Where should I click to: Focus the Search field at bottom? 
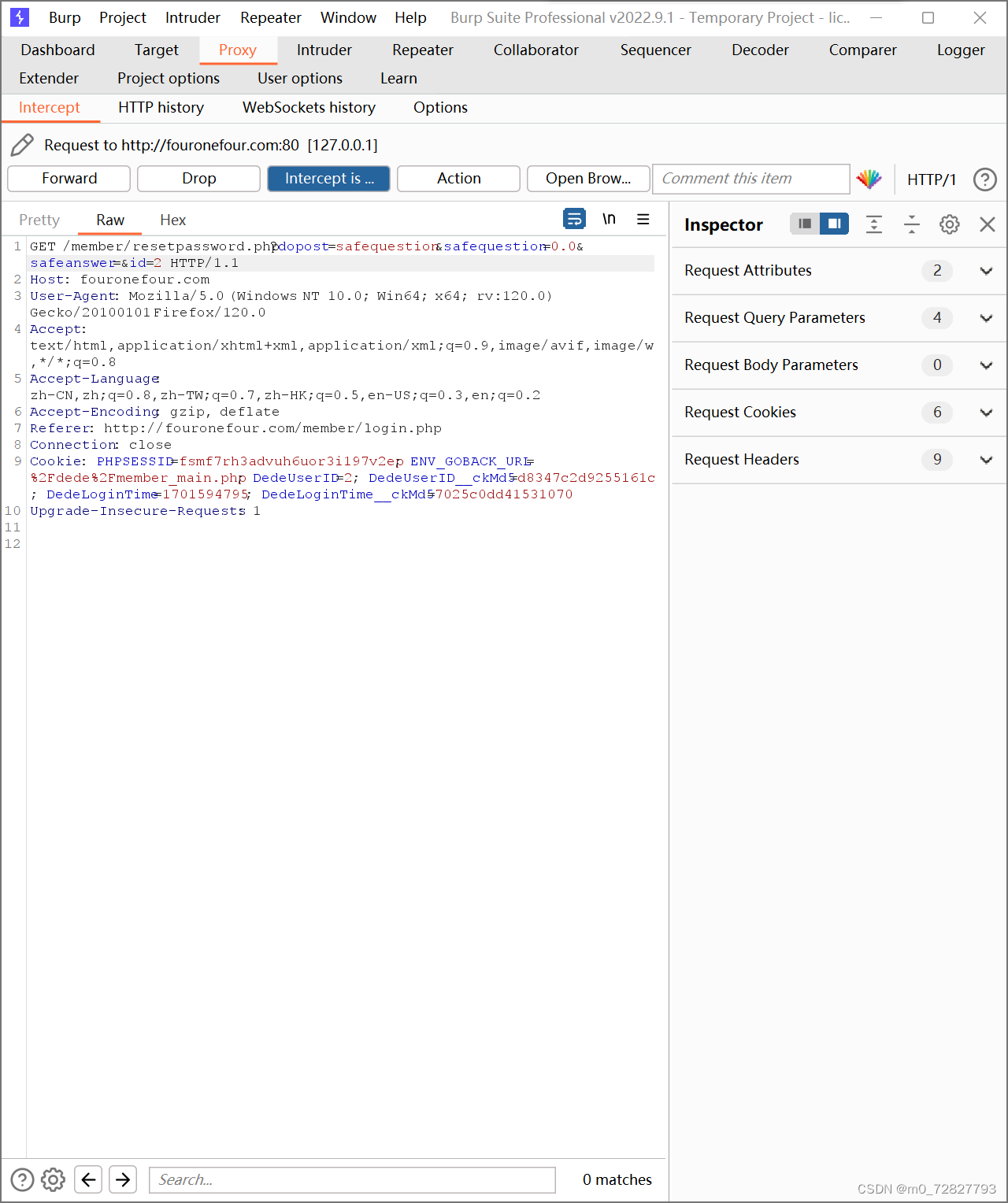coord(352,1179)
